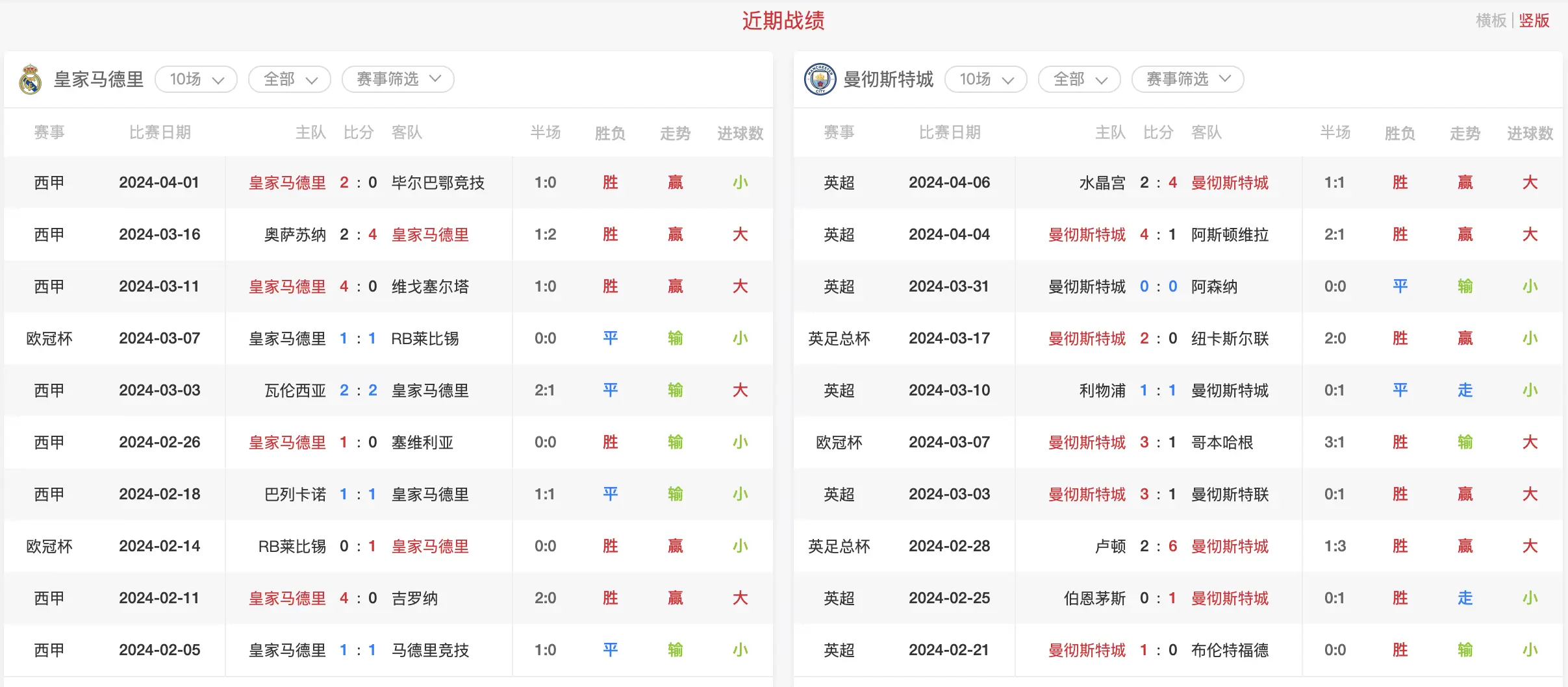Image resolution: width=1568 pixels, height=687 pixels.
Task: Click the 输 trend in 塞维利亚 row
Action: click(x=675, y=442)
